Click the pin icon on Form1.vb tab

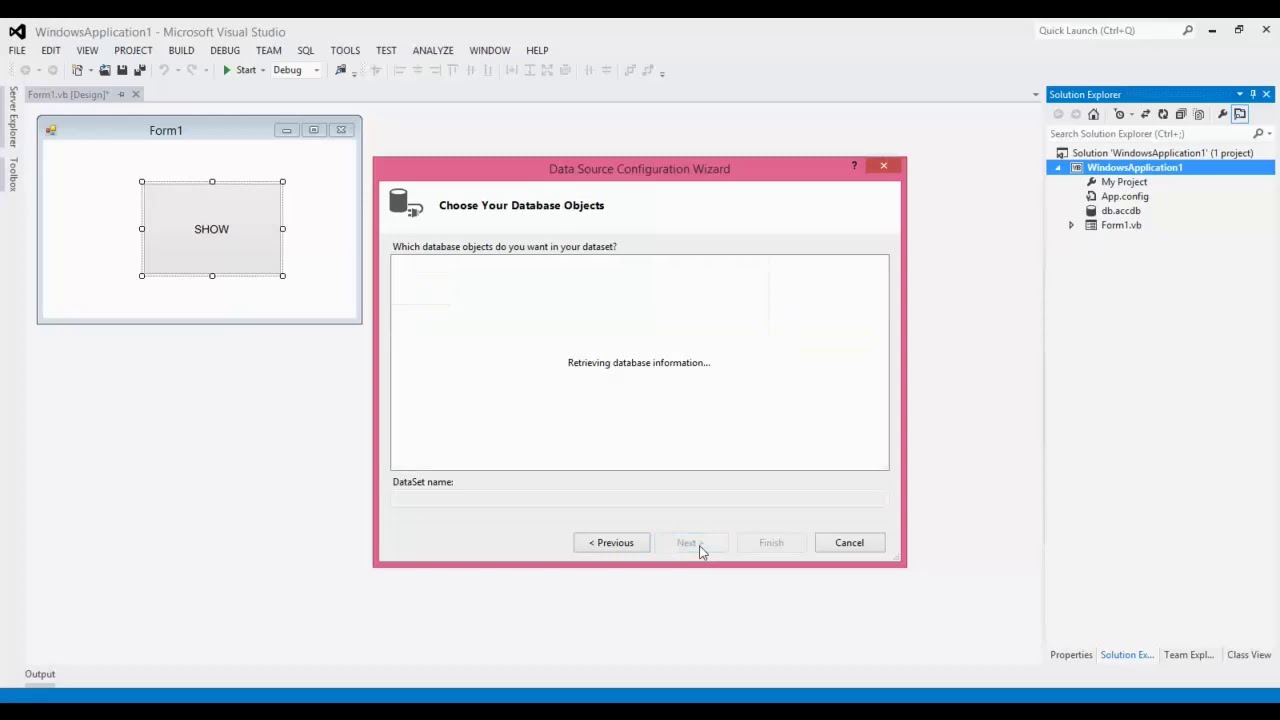[x=121, y=94]
